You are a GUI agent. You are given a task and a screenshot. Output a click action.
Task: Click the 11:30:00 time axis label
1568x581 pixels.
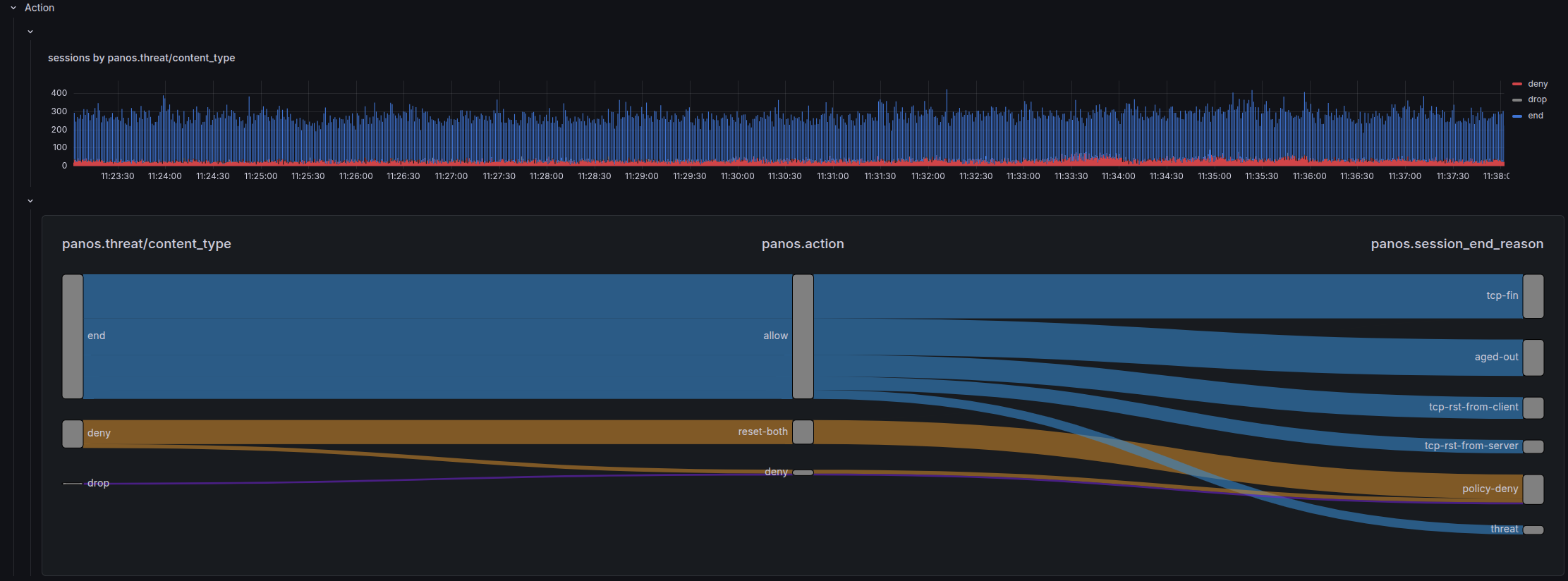pos(737,176)
